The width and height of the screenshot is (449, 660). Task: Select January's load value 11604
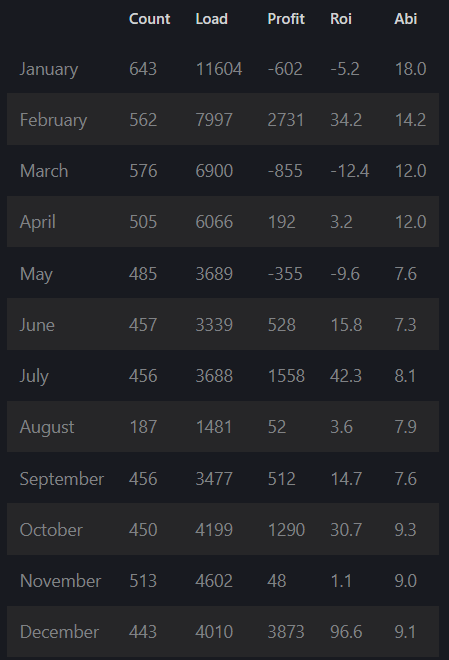click(219, 69)
